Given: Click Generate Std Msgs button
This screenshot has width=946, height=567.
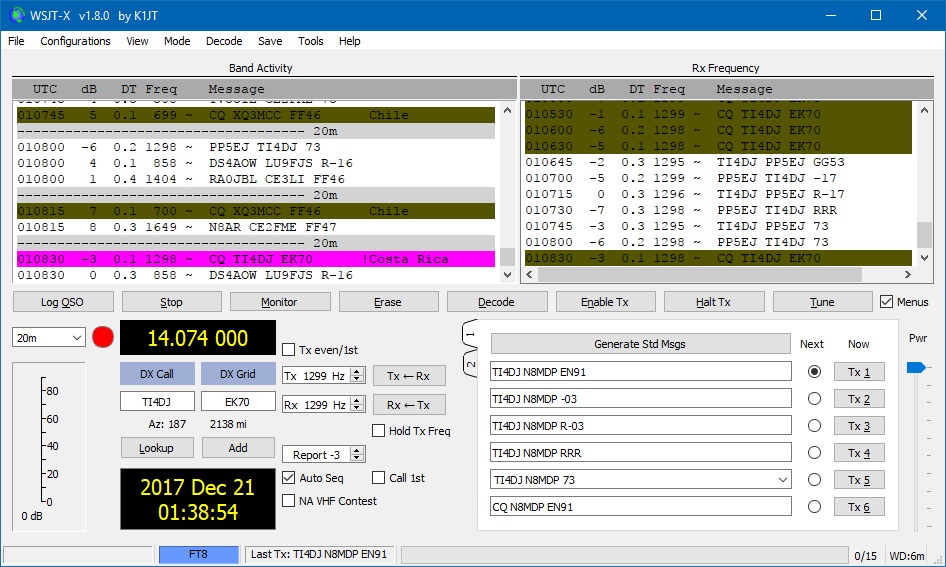Looking at the screenshot, I should coord(640,344).
